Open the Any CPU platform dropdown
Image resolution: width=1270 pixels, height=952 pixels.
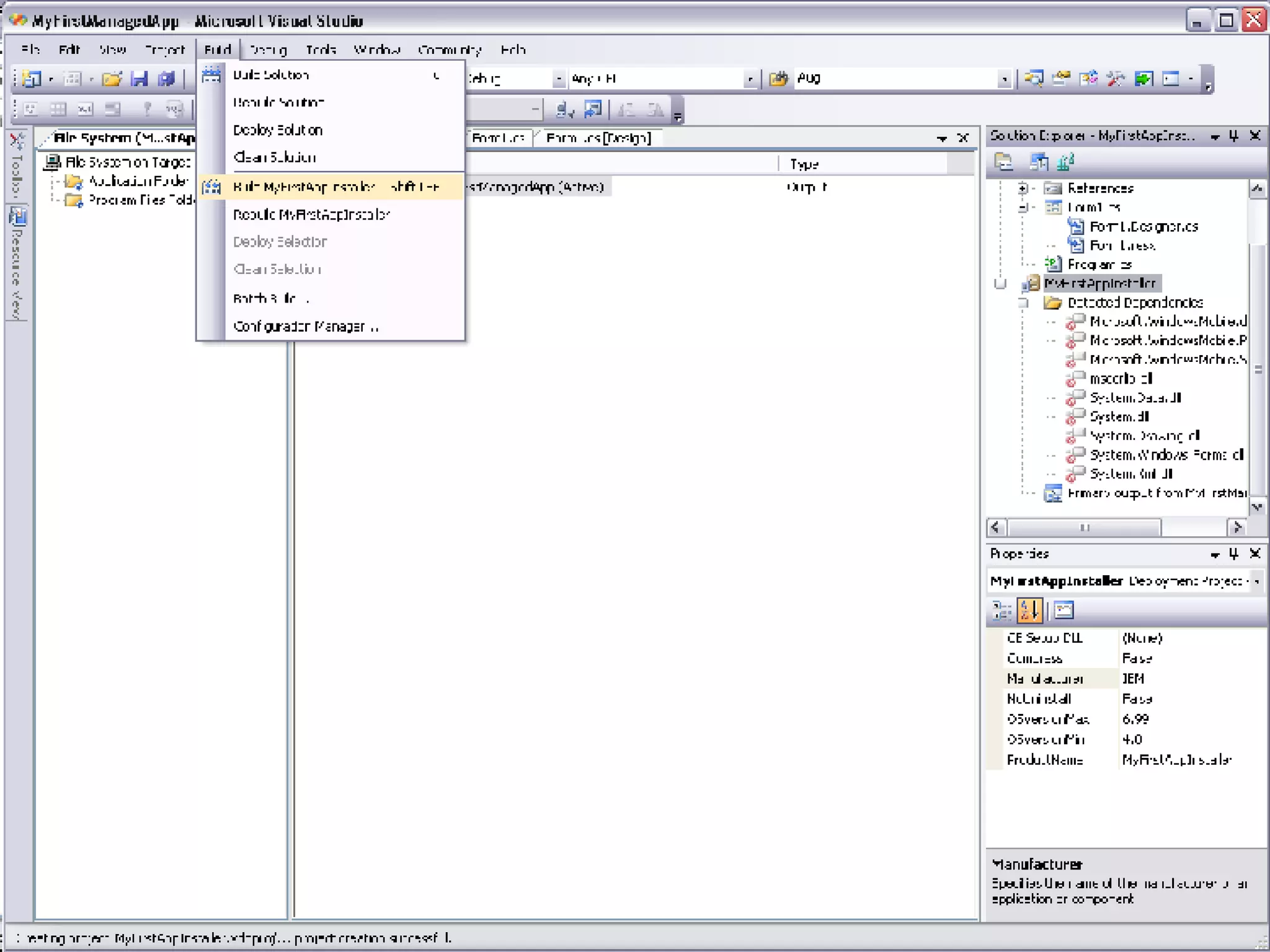750,79
